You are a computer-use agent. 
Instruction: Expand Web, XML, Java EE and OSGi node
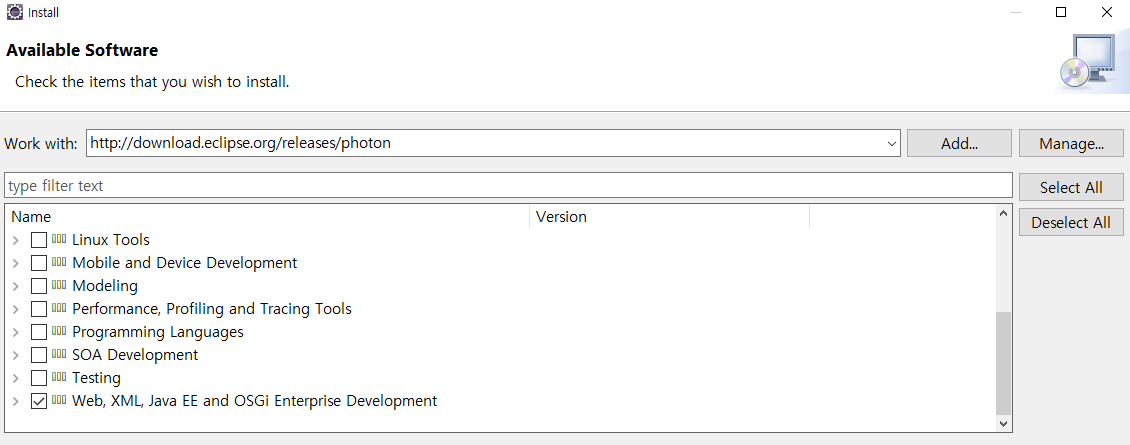coord(16,401)
